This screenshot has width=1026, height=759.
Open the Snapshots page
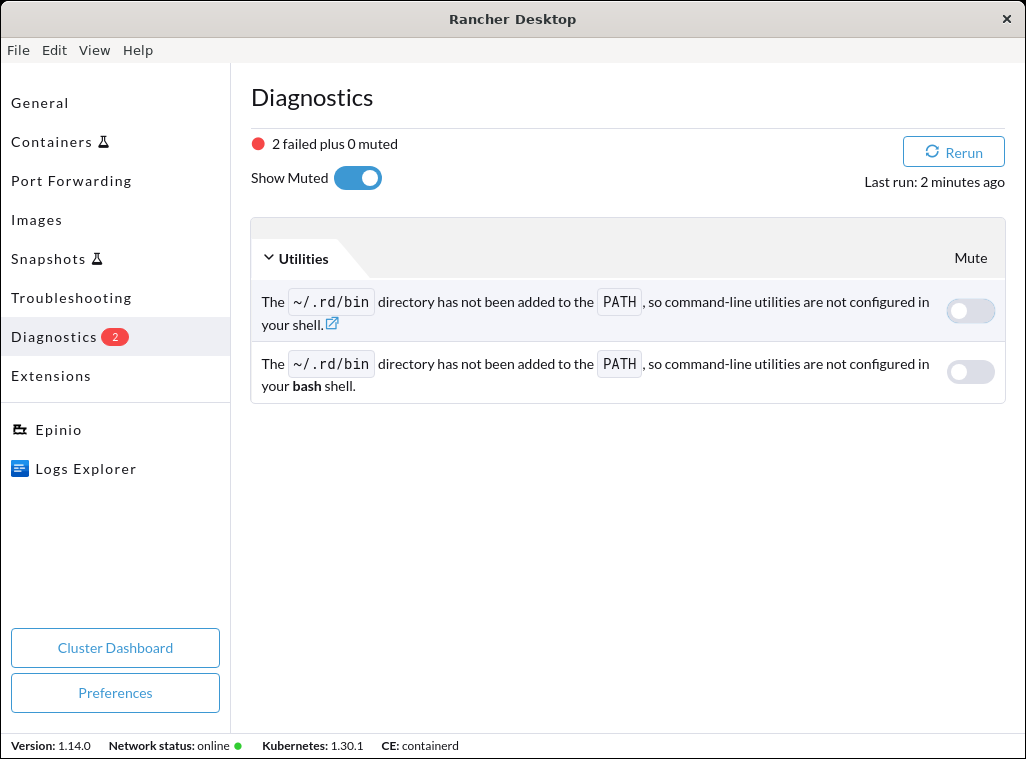tap(115, 259)
